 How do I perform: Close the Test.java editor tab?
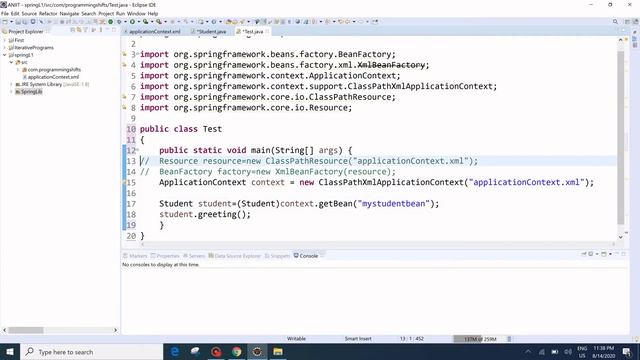267,31
